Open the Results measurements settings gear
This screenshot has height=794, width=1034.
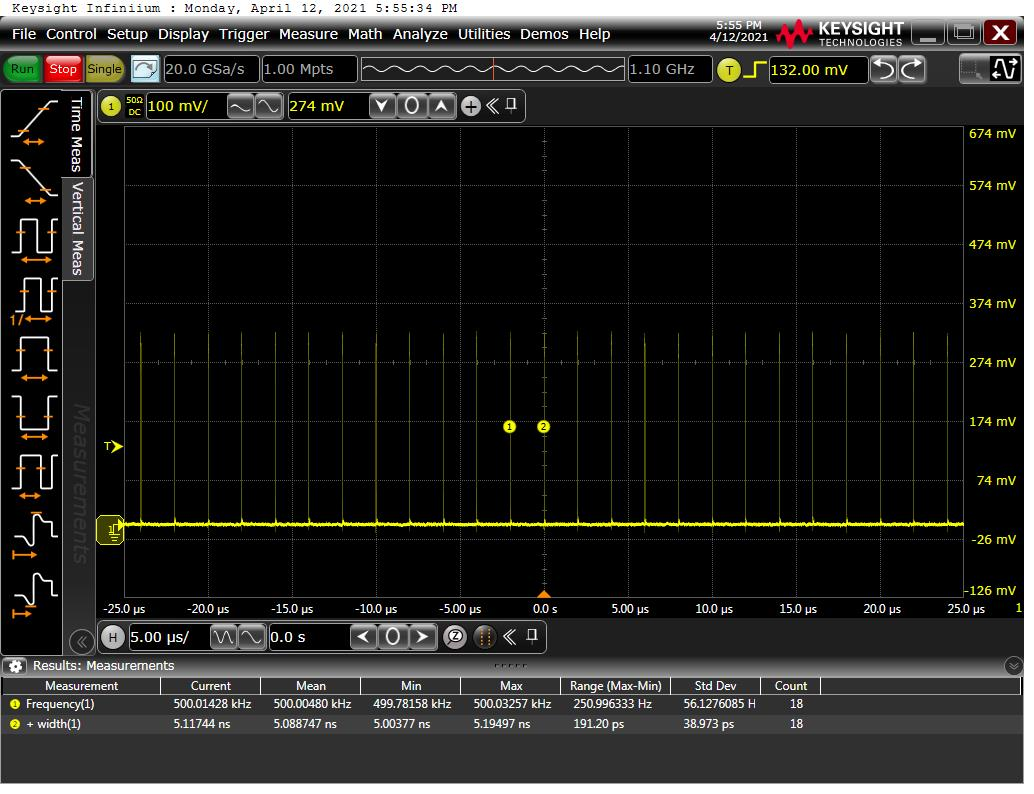(16, 666)
